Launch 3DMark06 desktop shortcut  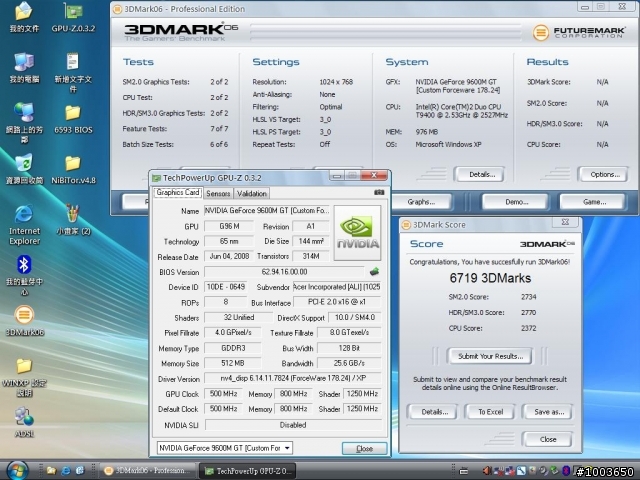(x=24, y=321)
